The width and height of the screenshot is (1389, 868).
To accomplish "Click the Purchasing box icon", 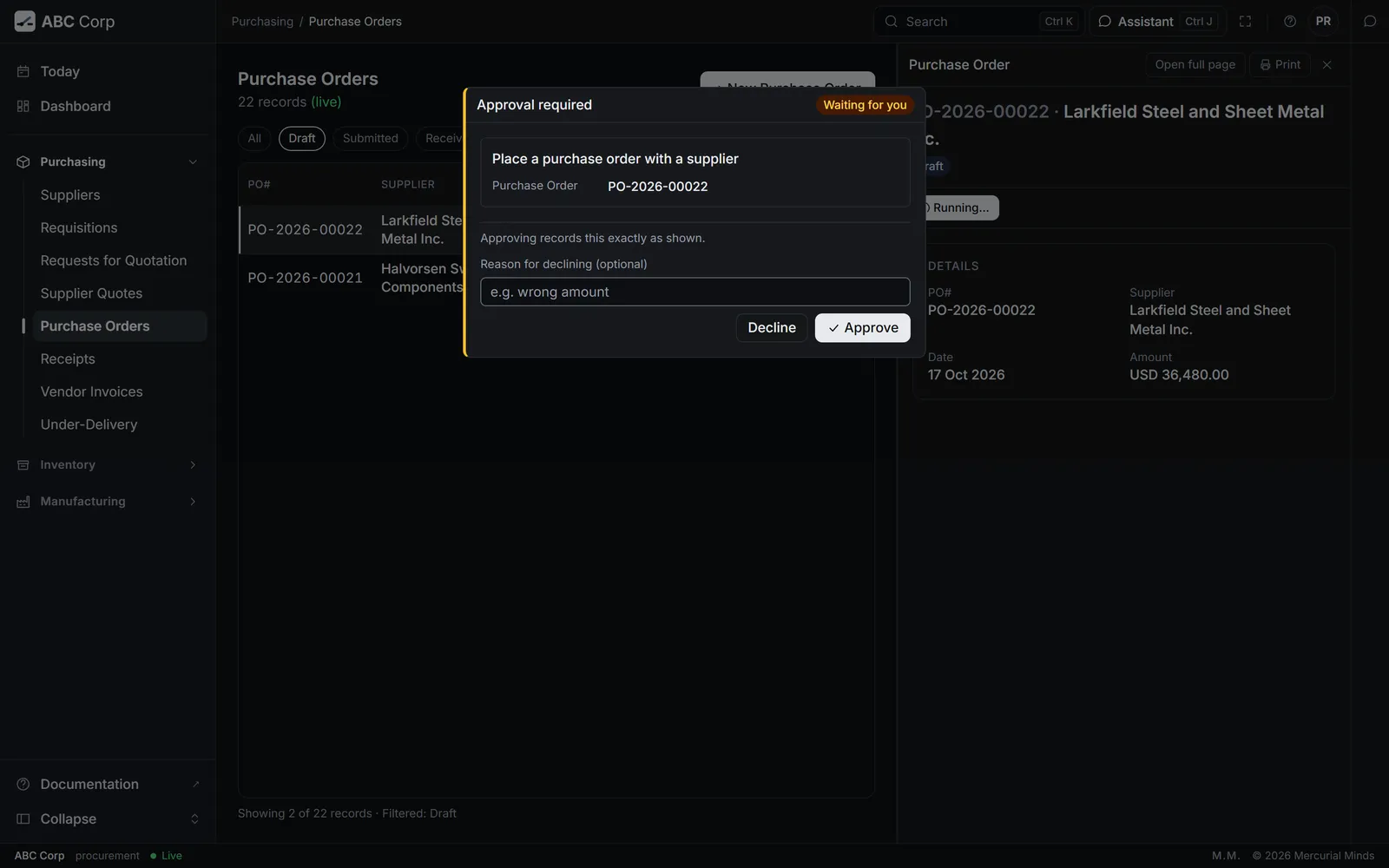I will coord(23,161).
